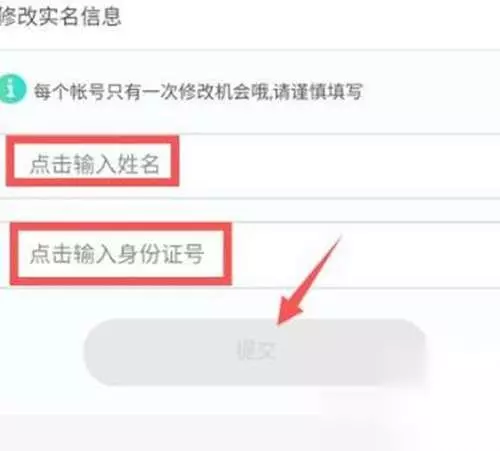
Task: Click the green info icon
Action: pyautogui.click(x=11, y=89)
